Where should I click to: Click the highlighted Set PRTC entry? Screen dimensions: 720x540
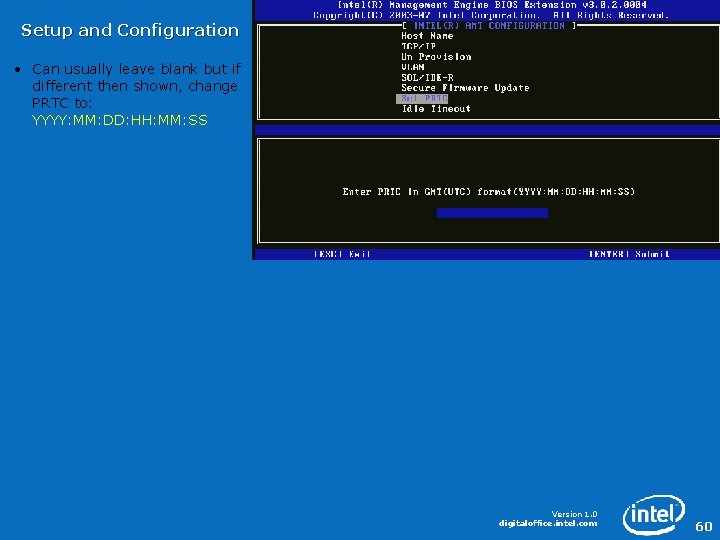point(422,99)
